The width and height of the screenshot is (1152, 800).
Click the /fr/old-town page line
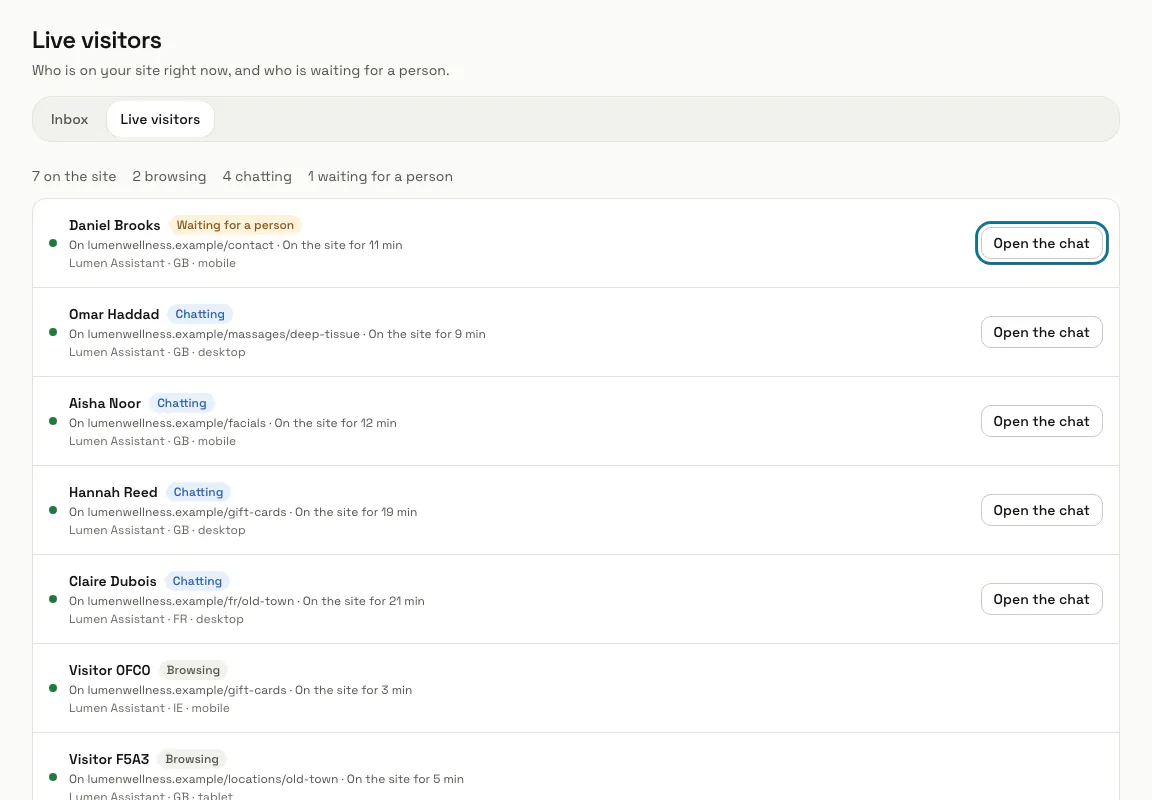(247, 600)
